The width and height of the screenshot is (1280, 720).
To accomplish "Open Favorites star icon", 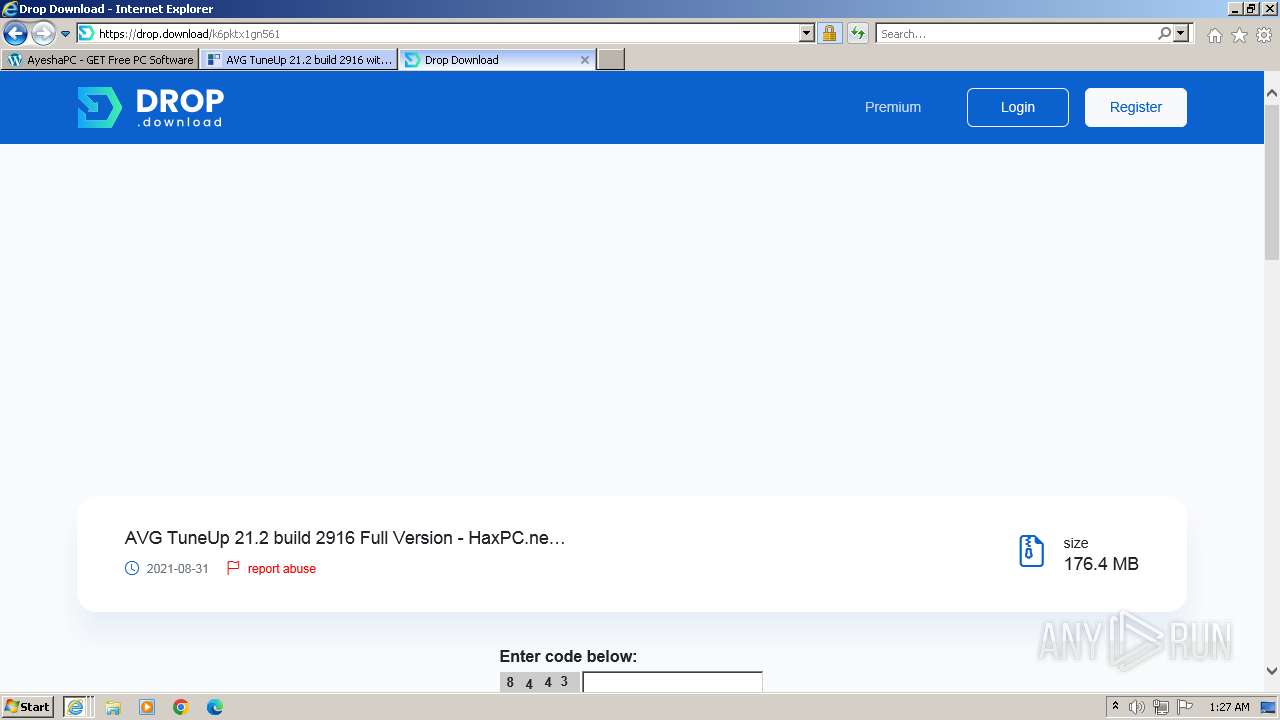I will tap(1239, 35).
